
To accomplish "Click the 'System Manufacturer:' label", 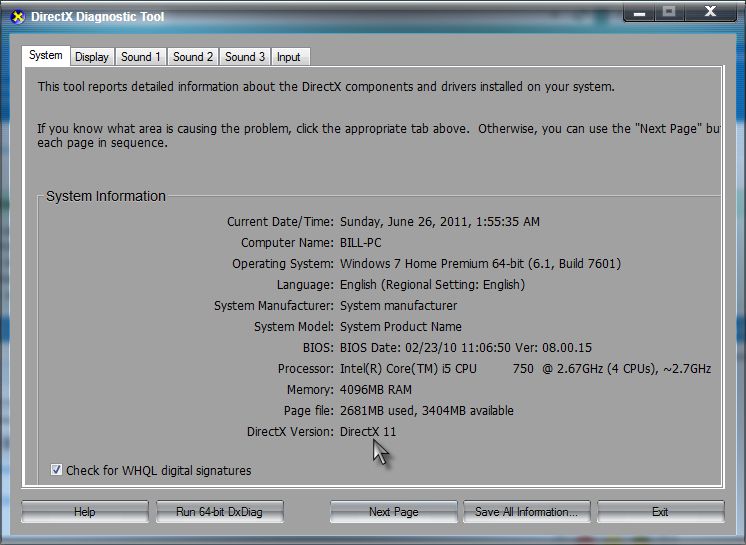I will coord(274,305).
